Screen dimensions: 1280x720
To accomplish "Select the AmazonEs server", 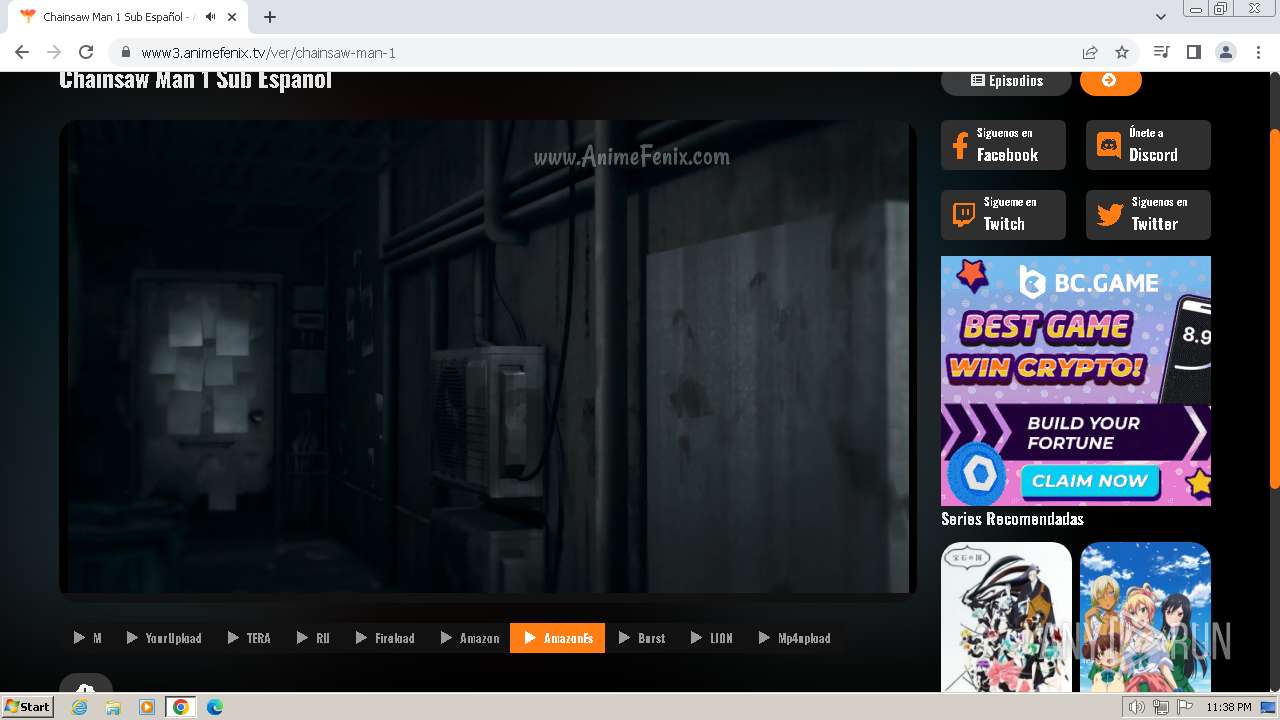I will tap(558, 638).
